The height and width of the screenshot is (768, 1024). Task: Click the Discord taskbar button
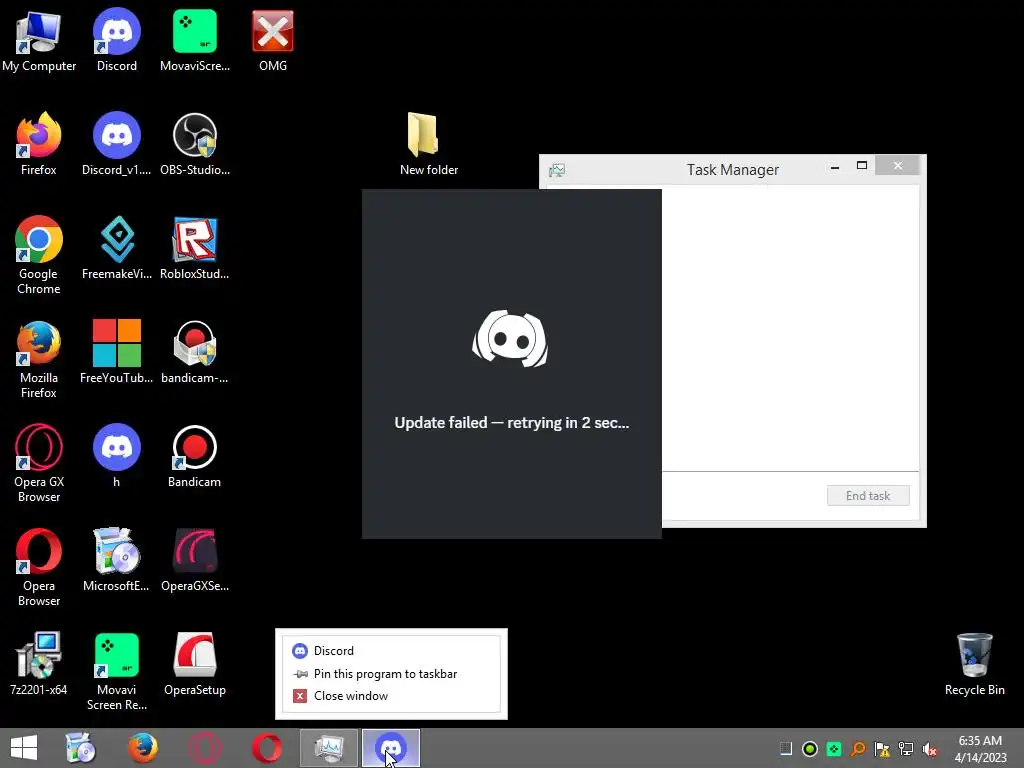391,748
